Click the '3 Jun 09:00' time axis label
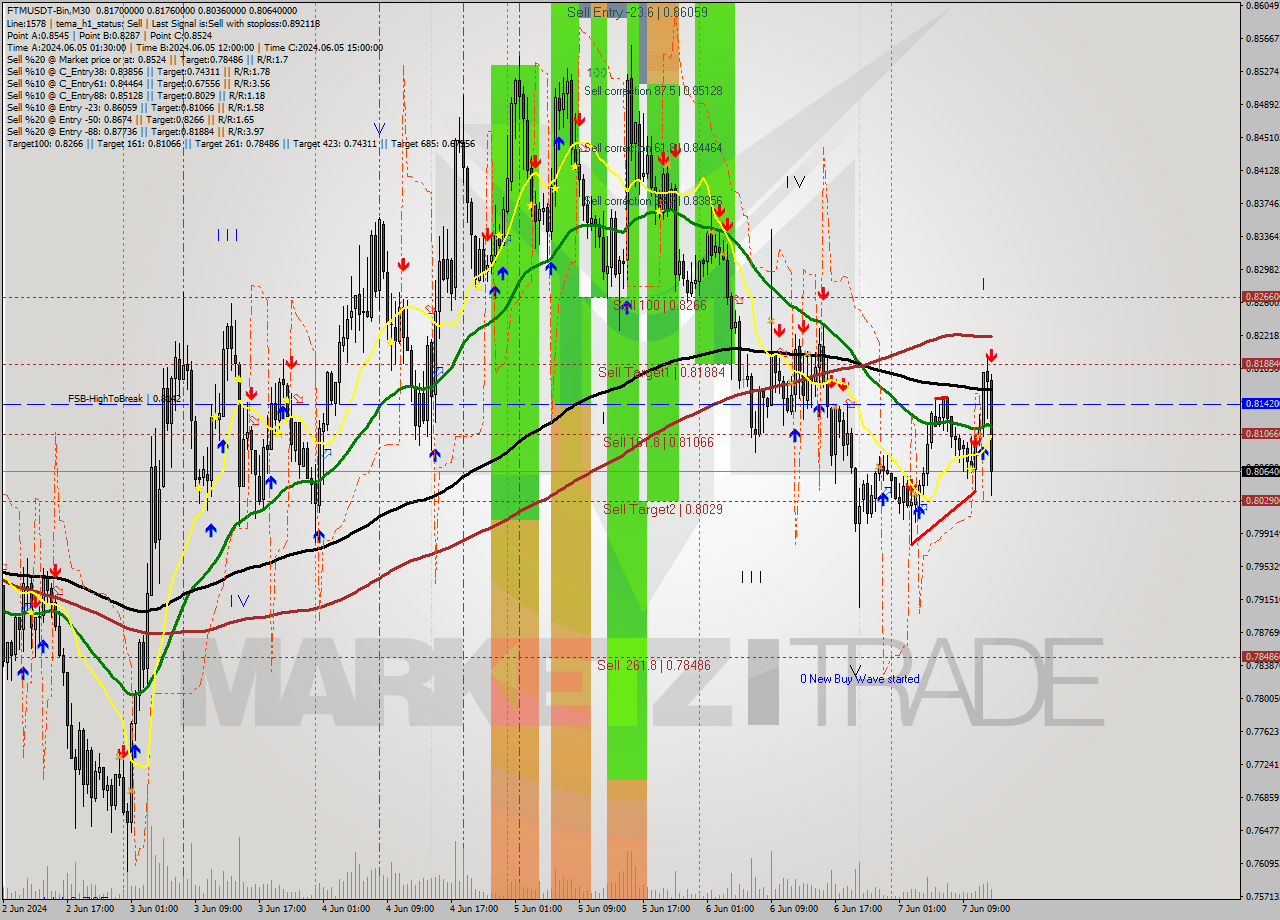Viewport: 1280px width, 920px height. tap(218, 909)
